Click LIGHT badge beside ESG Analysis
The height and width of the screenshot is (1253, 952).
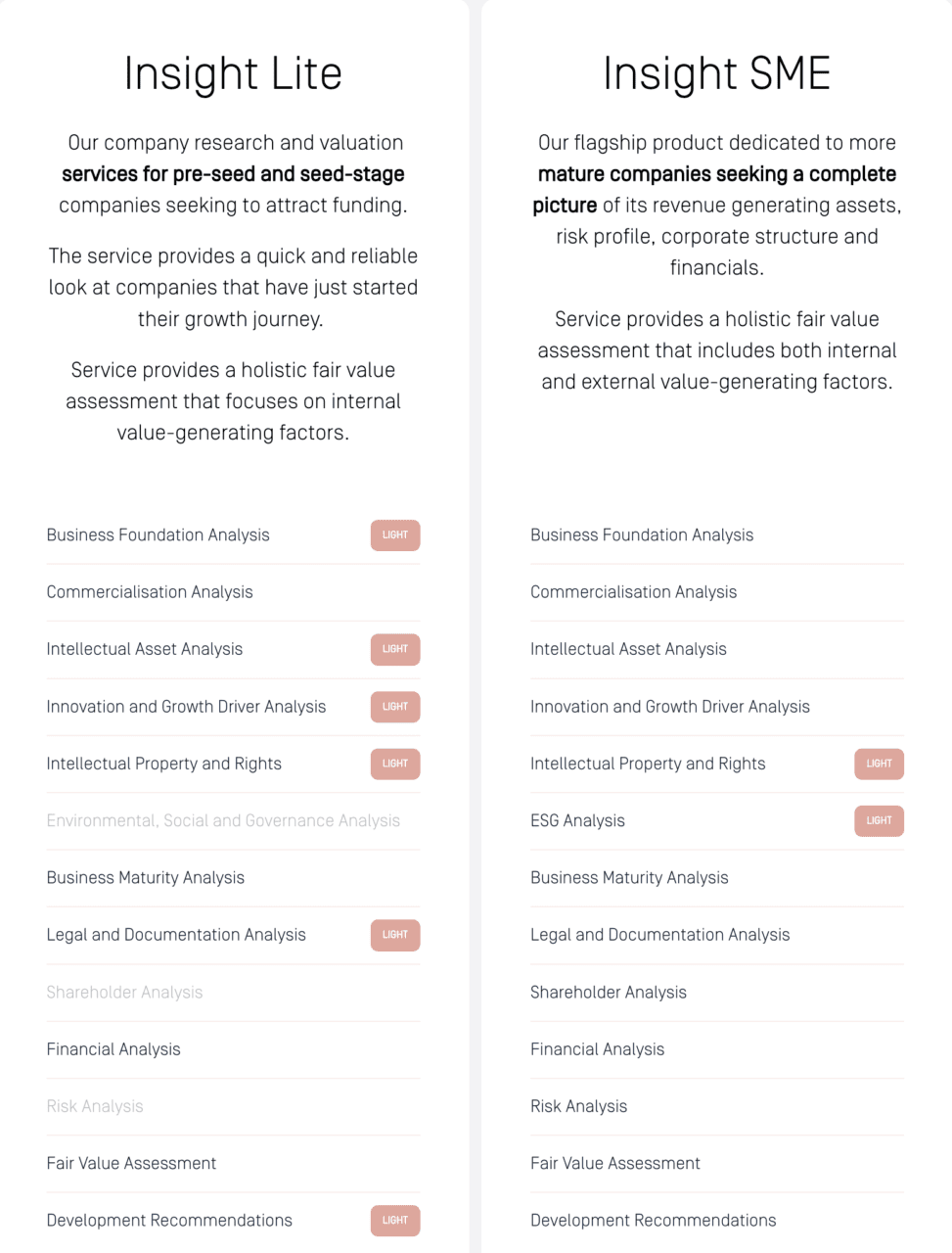879,820
